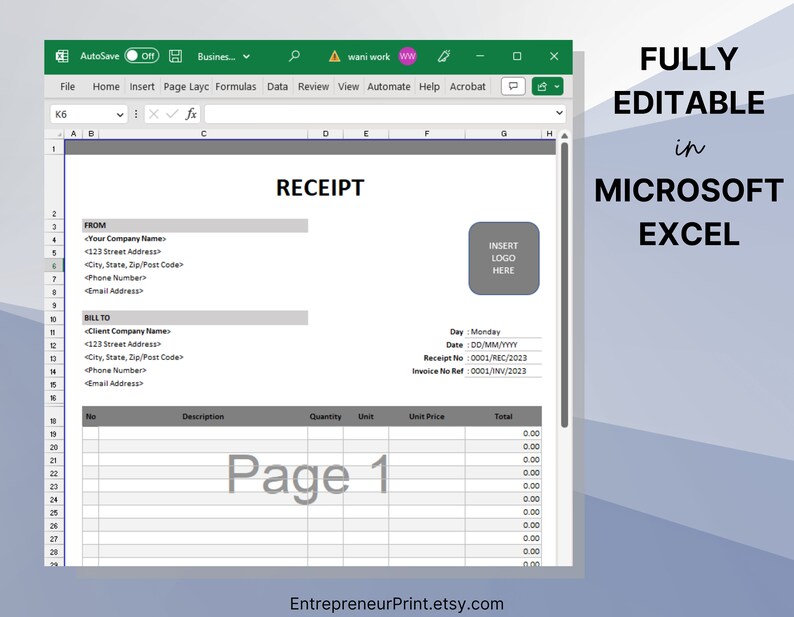Open the File menu tab
Viewport: 794px width, 617px height.
[x=67, y=87]
